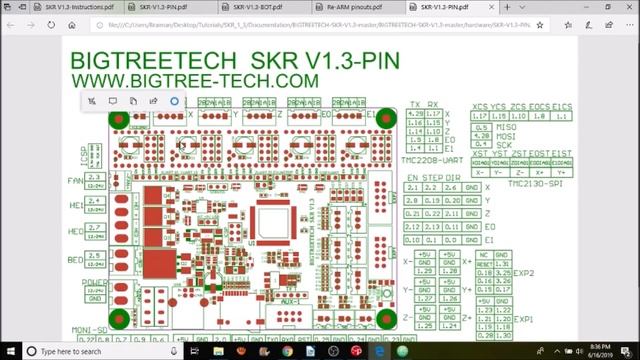
Task: Show hidden system tray icons
Action: [557, 351]
